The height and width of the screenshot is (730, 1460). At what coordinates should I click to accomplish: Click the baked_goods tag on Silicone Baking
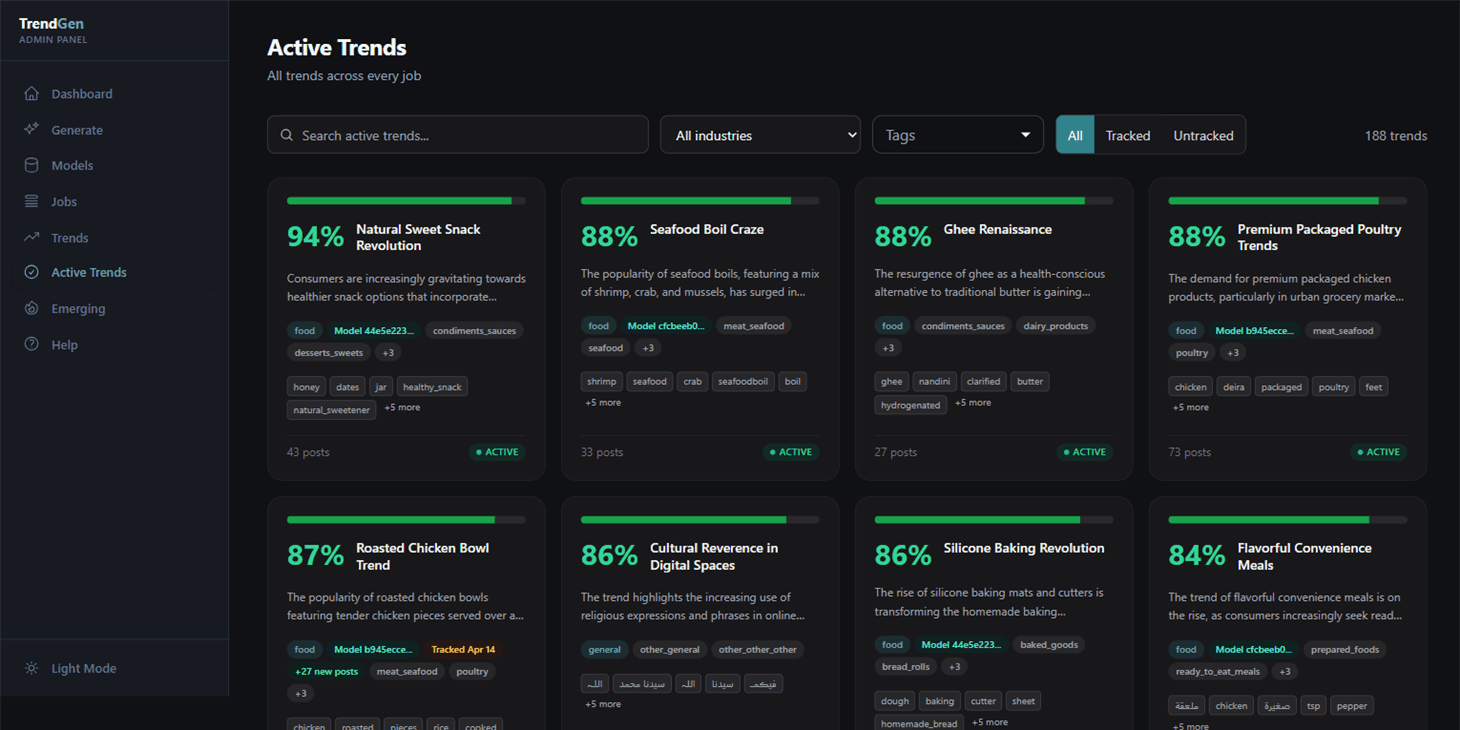click(x=1049, y=645)
